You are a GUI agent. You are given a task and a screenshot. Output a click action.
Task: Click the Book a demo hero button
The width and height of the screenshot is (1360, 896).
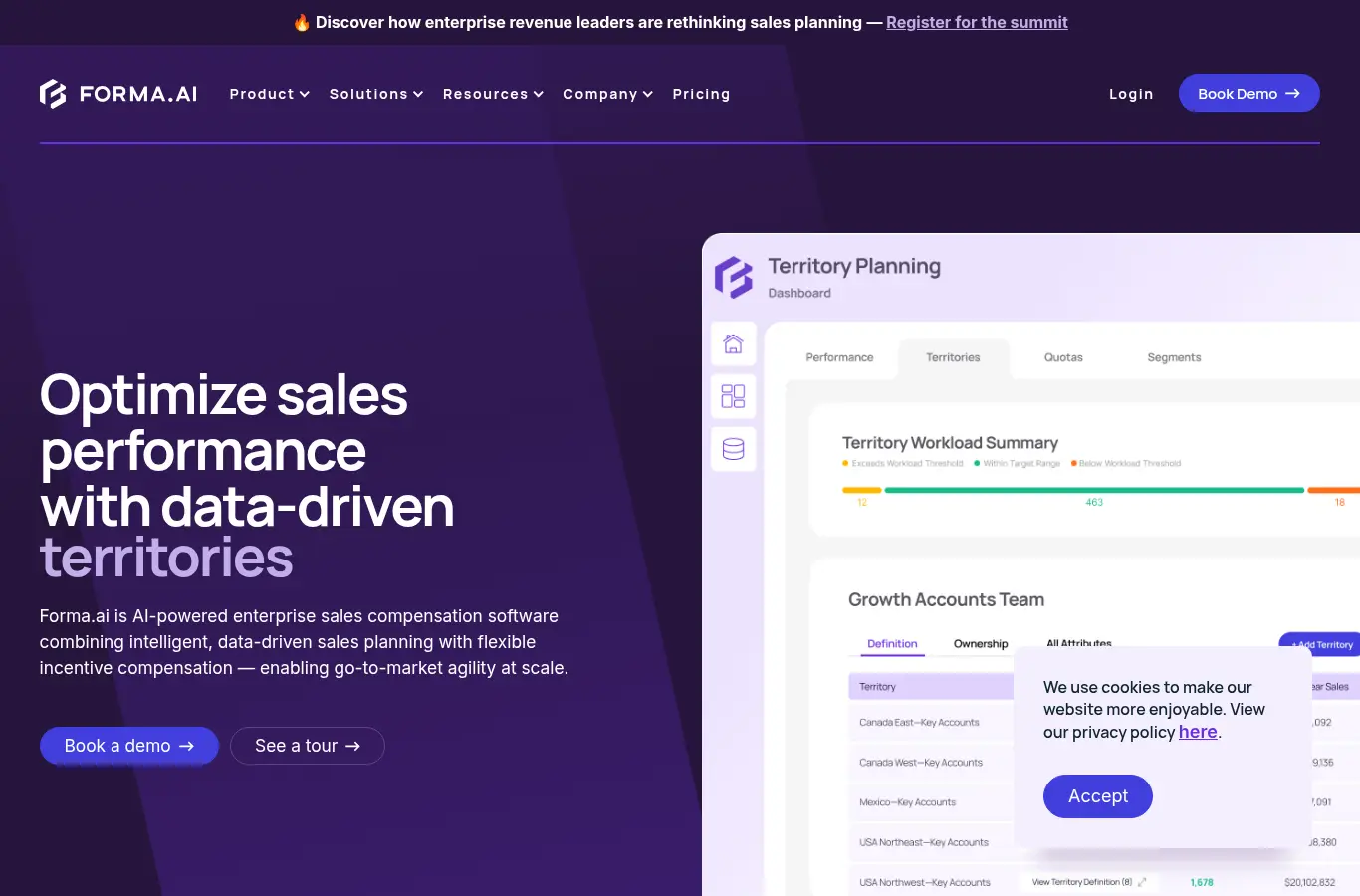pyautogui.click(x=129, y=746)
